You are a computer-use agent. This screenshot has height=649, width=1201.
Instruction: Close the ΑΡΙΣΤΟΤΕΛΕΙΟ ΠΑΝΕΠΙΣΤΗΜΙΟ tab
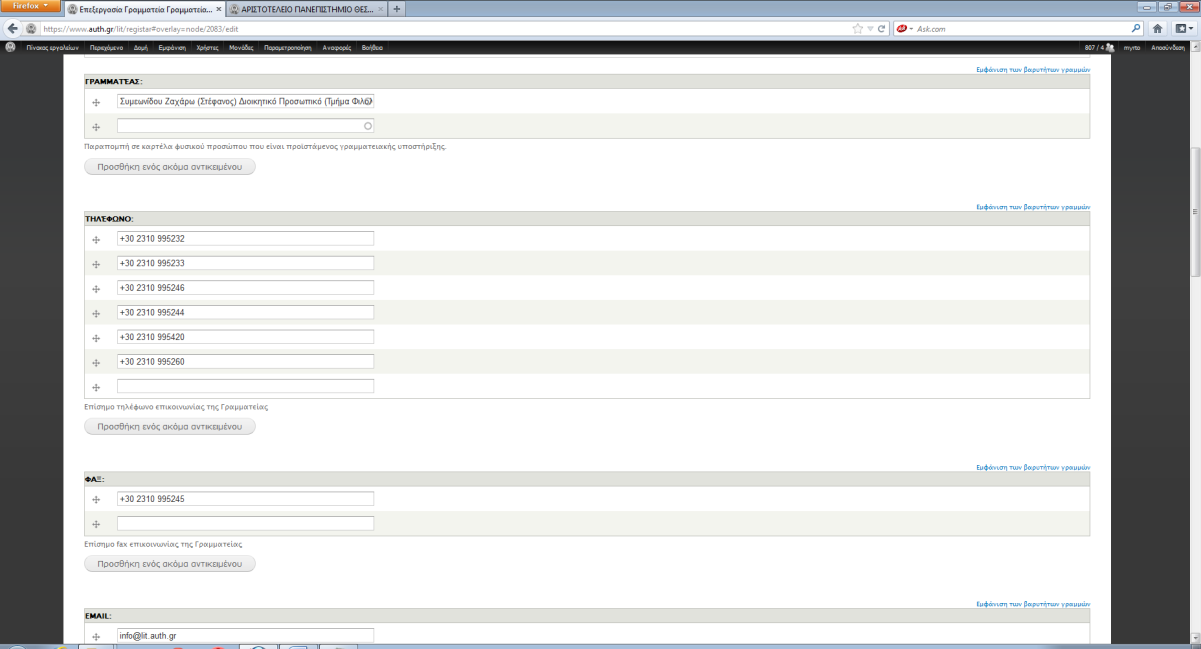click(x=381, y=9)
